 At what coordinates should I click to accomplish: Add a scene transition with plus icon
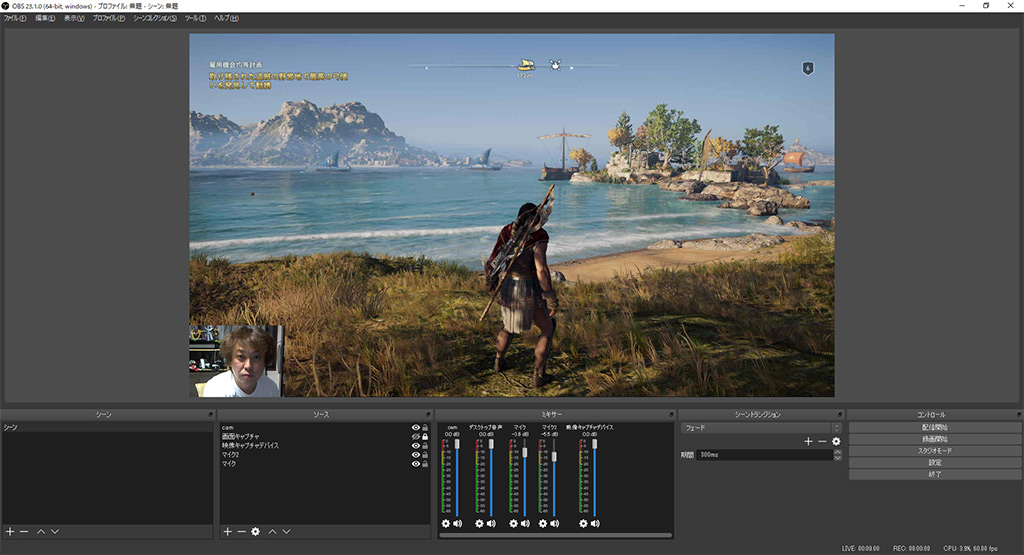point(808,441)
